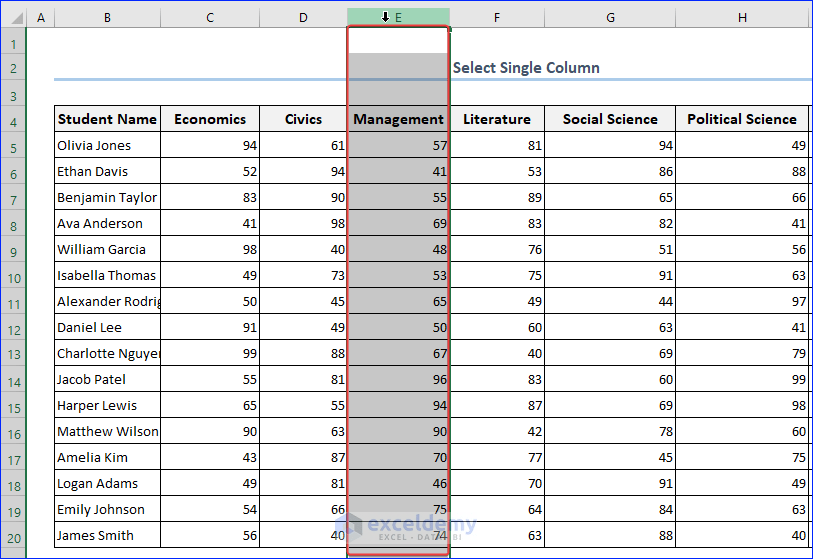Click Jacob Patel's Political Science score 99
Image resolution: width=813 pixels, height=559 pixels.
[x=742, y=379]
